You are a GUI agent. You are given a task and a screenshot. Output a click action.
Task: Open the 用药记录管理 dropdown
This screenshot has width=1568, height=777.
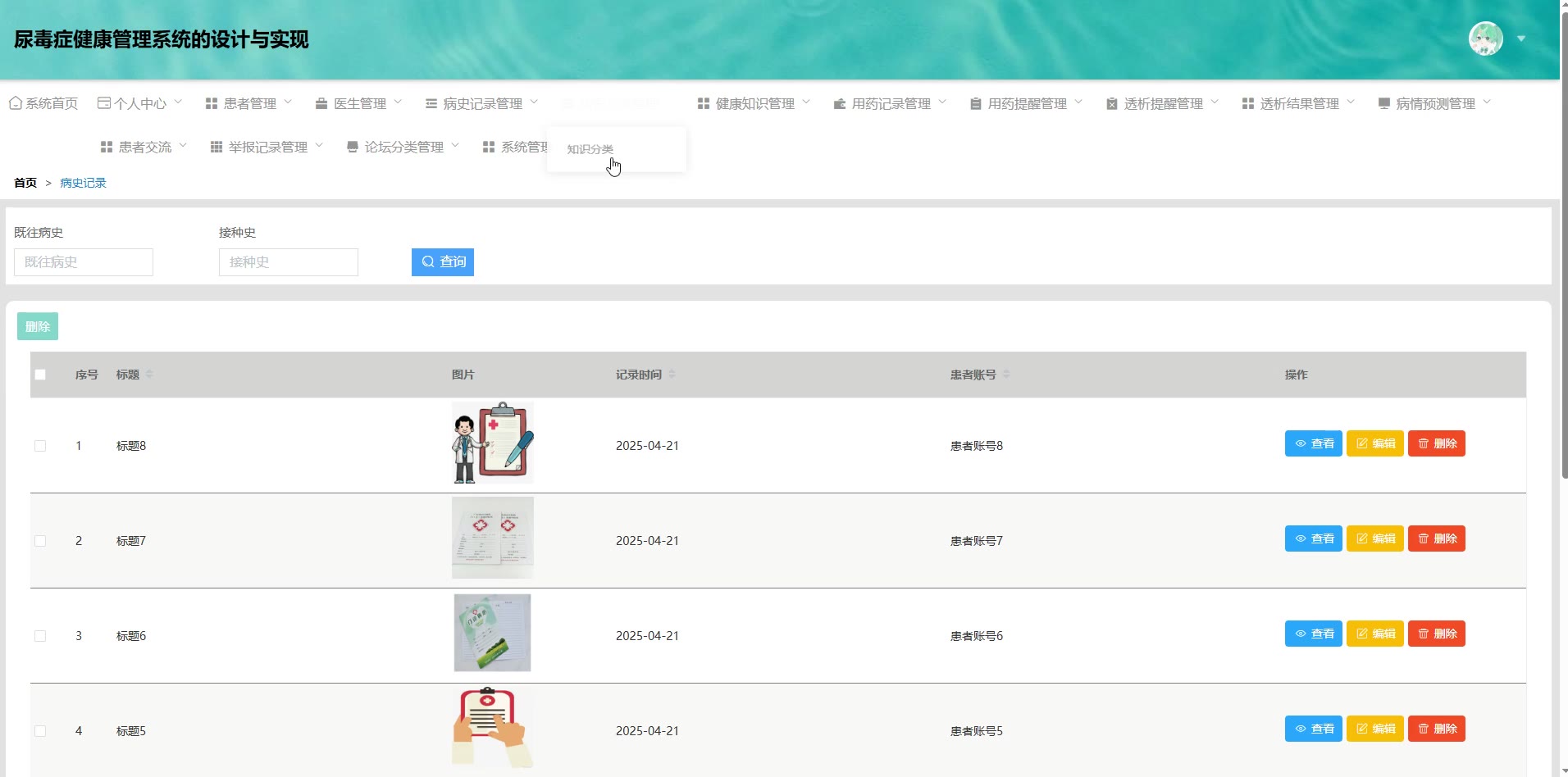coord(891,104)
